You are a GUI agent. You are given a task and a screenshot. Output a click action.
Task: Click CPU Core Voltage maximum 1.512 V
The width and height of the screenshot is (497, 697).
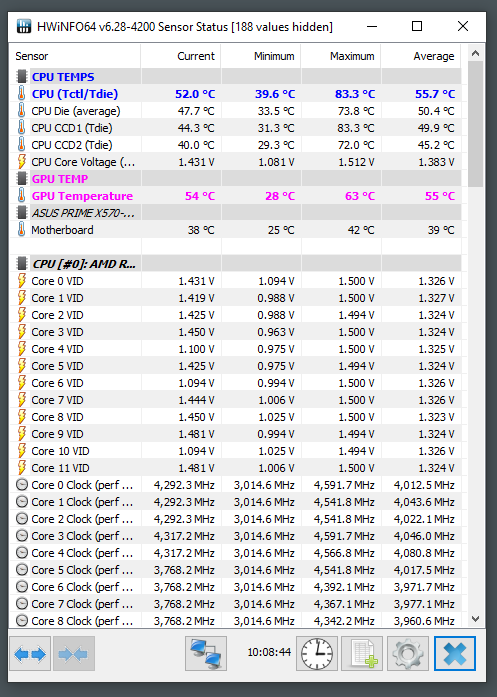click(x=357, y=162)
